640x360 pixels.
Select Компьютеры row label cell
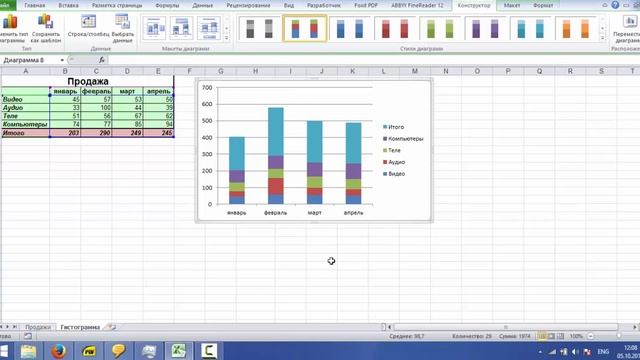25,124
